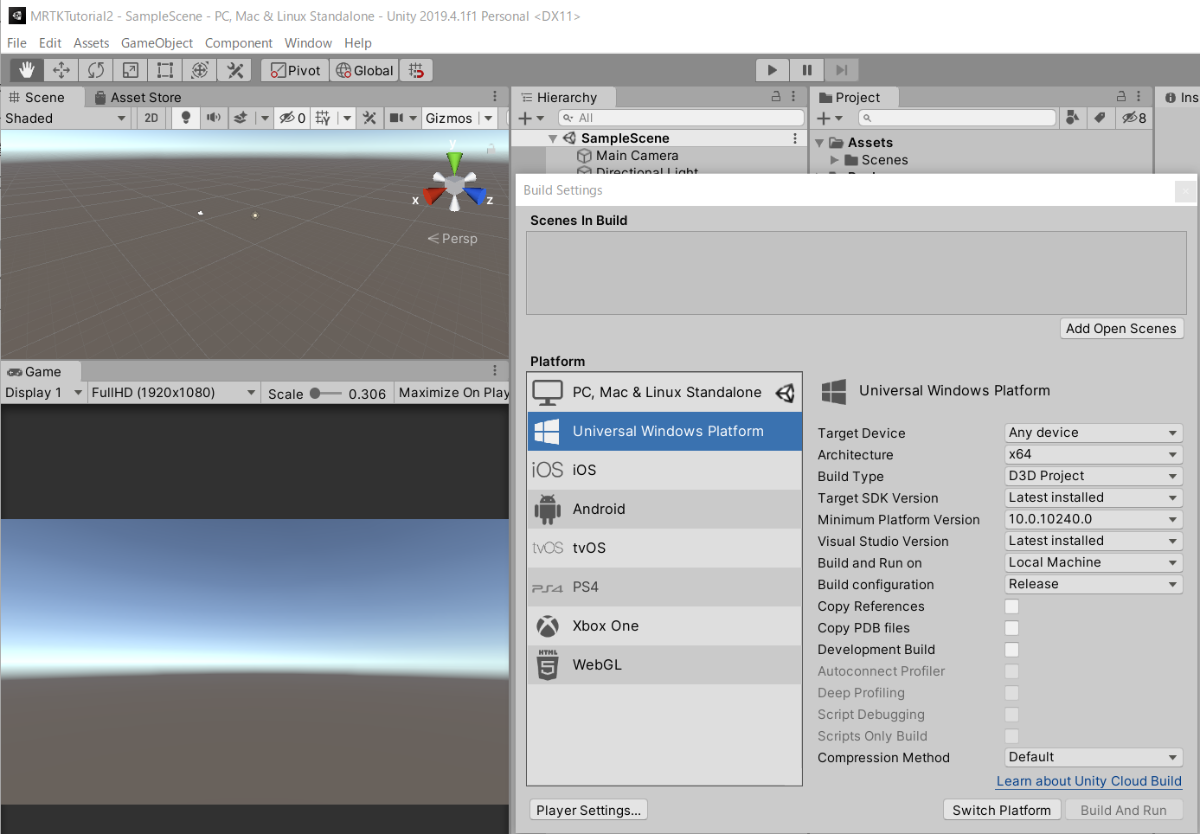Click Switch Platform button

[x=1002, y=810]
